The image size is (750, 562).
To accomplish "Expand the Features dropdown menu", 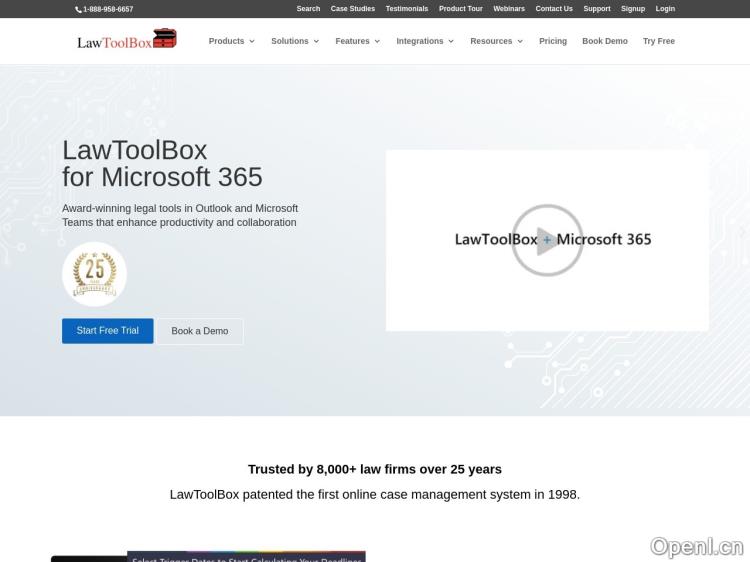I will [358, 41].
